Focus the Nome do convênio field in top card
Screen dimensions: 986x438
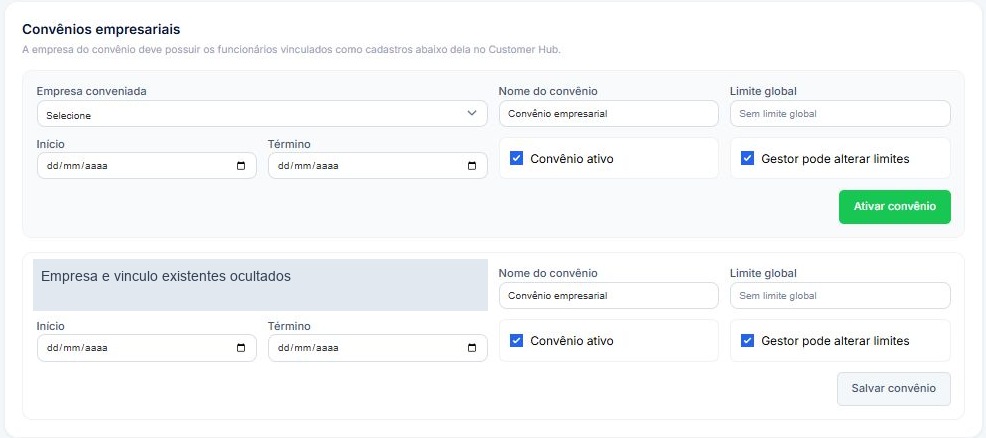click(x=609, y=114)
